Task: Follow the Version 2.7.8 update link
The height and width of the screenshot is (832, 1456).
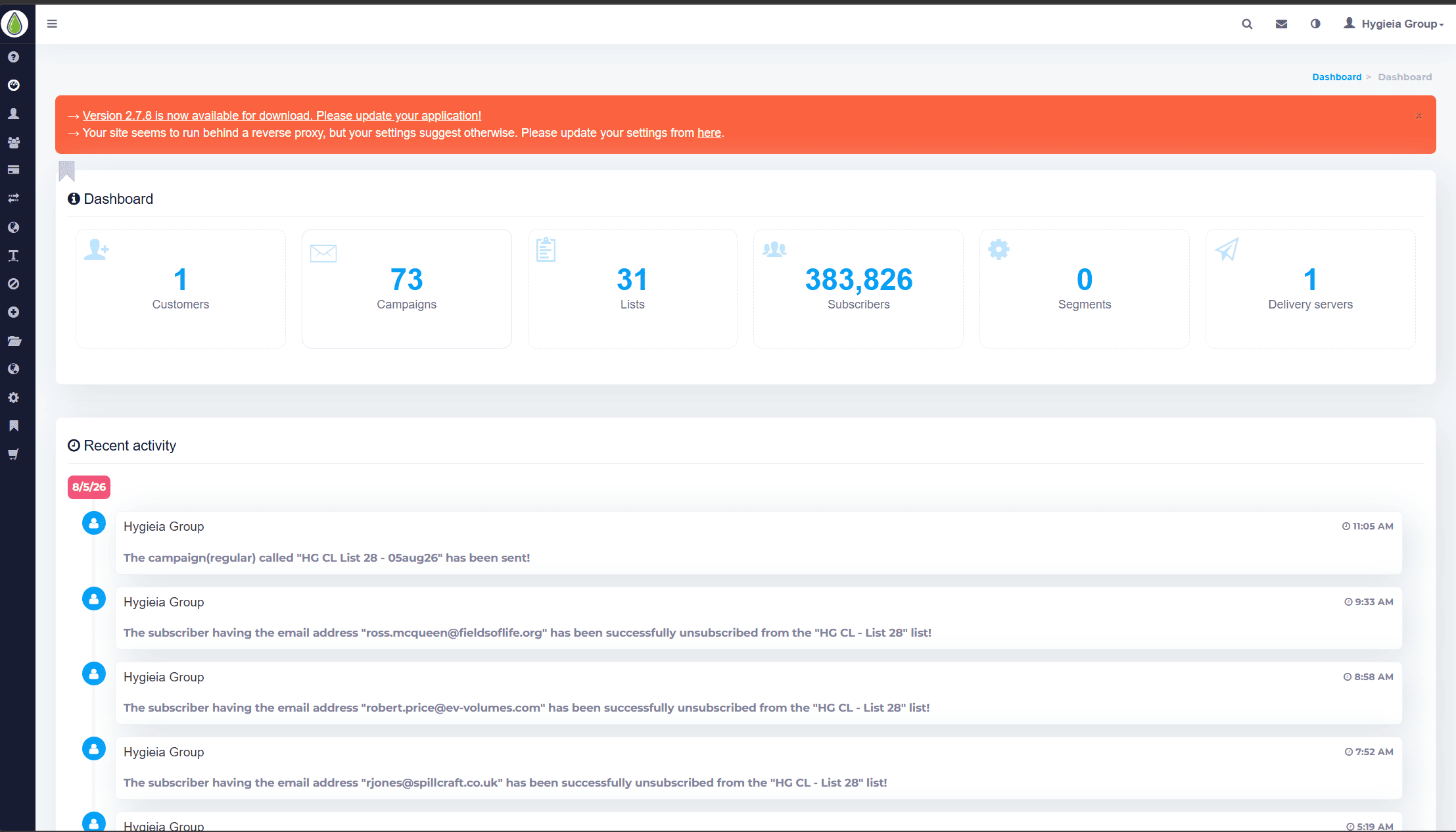Action: coord(282,116)
